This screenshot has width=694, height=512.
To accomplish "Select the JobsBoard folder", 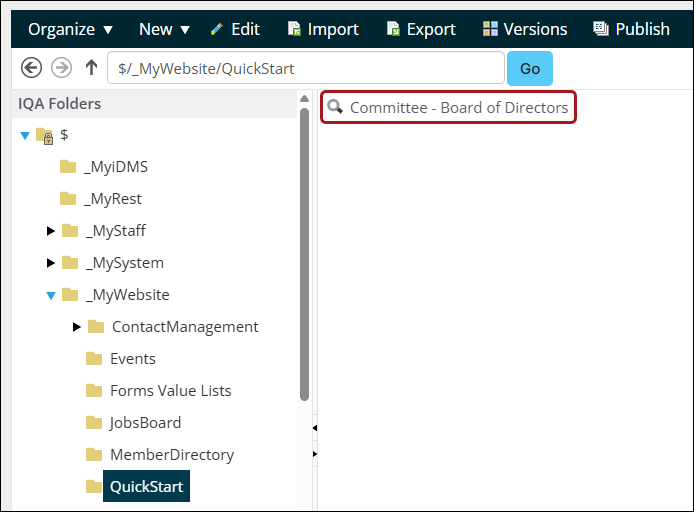I will point(145,422).
